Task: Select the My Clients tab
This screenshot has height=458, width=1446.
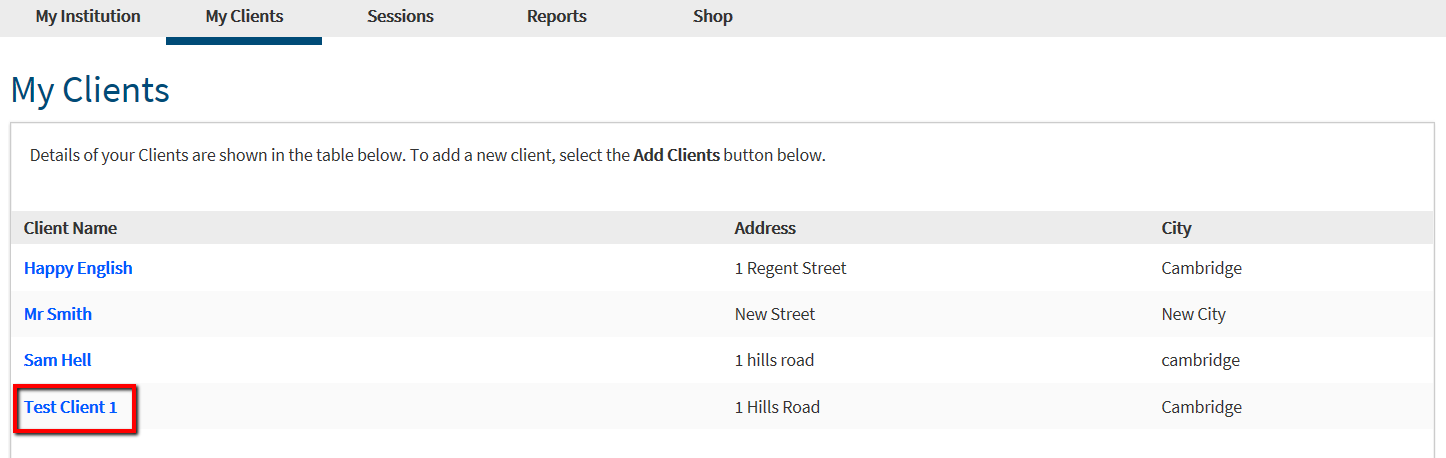Action: pos(244,16)
